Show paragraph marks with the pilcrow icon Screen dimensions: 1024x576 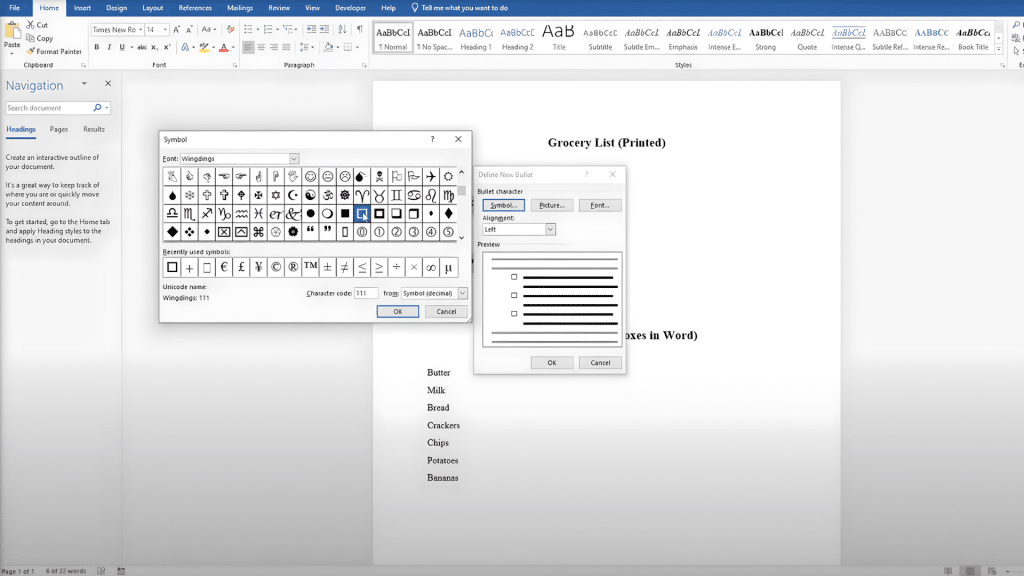click(x=360, y=29)
